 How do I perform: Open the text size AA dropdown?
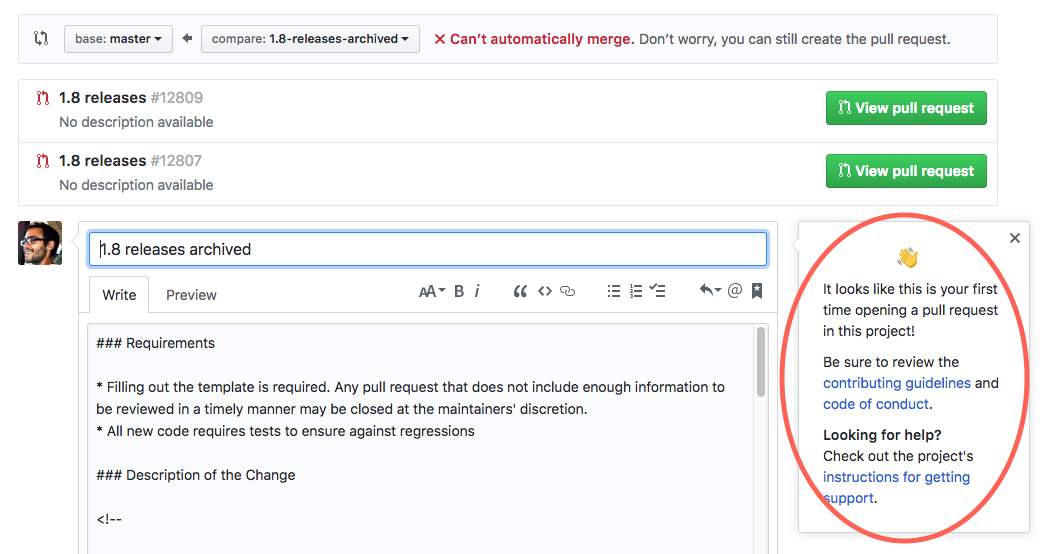431,291
